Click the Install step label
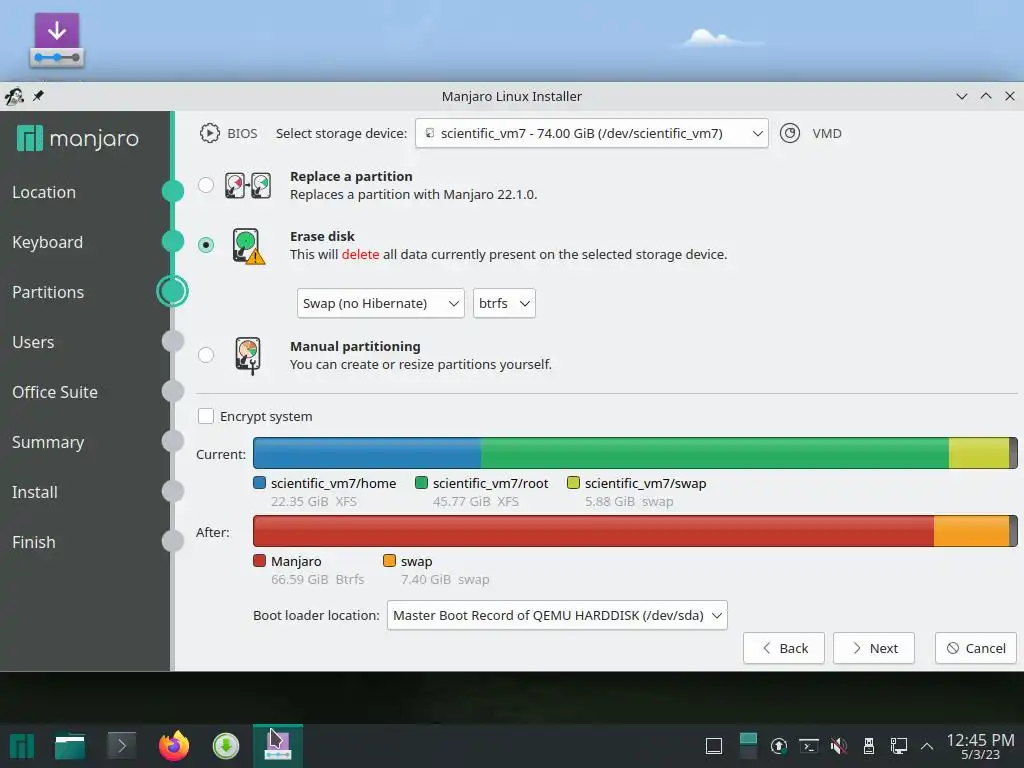The image size is (1024, 768). tap(35, 492)
